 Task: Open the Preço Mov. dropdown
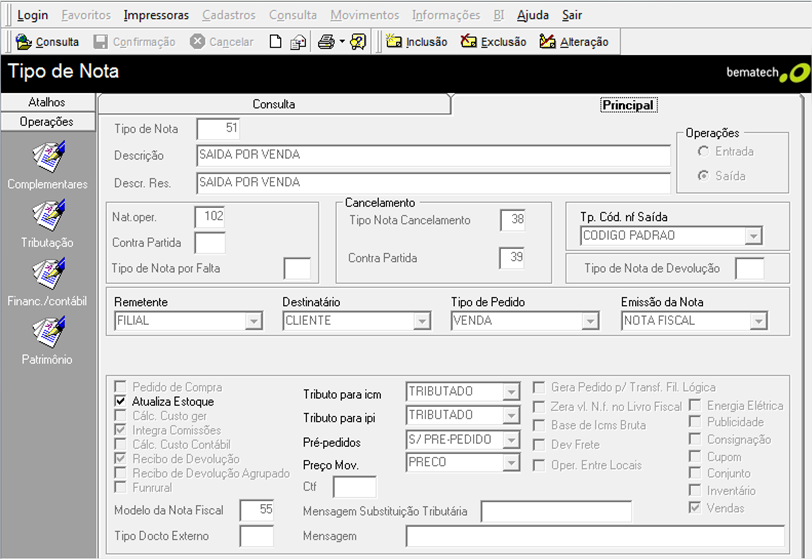(511, 462)
